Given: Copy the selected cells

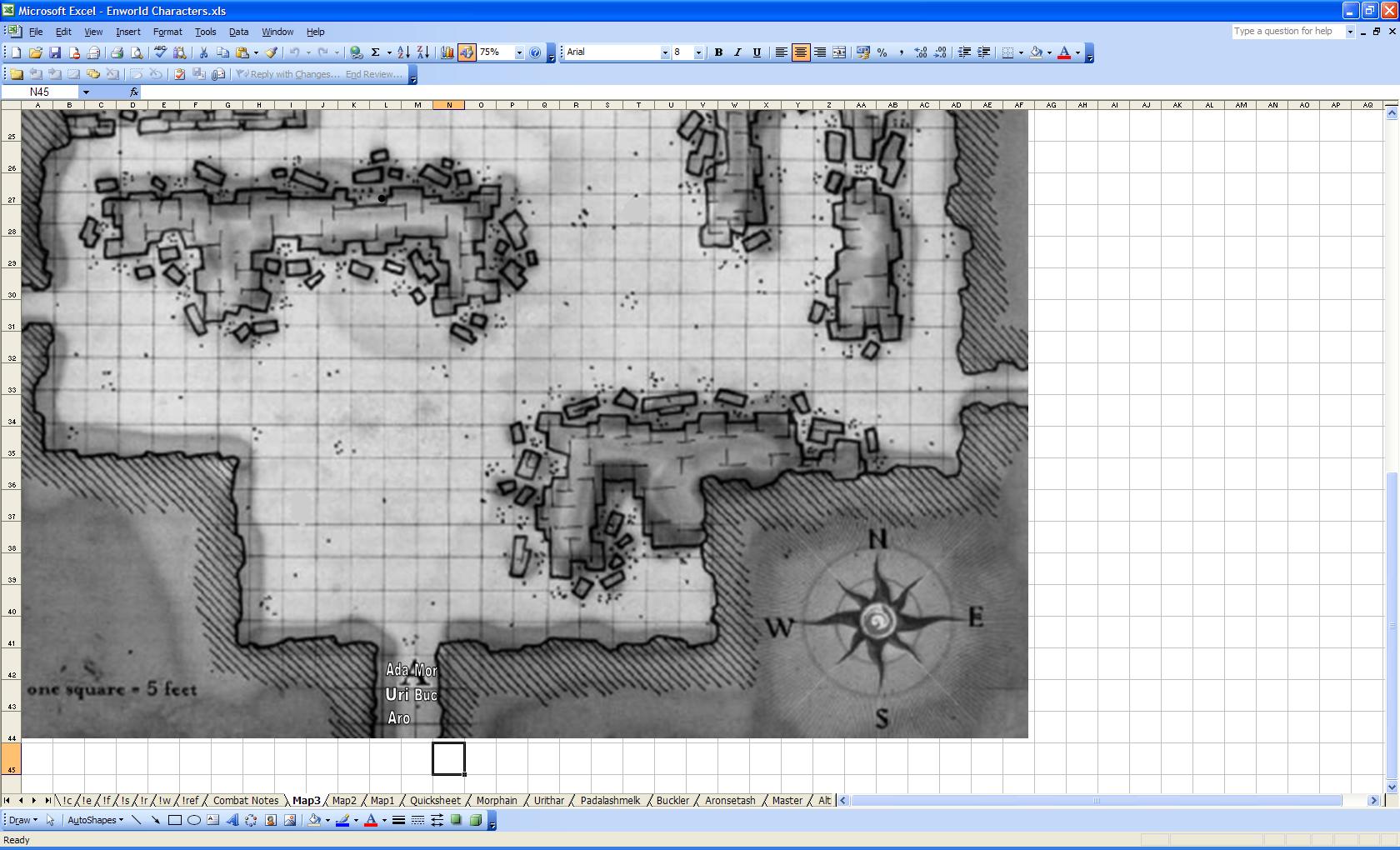Looking at the screenshot, I should click(222, 52).
